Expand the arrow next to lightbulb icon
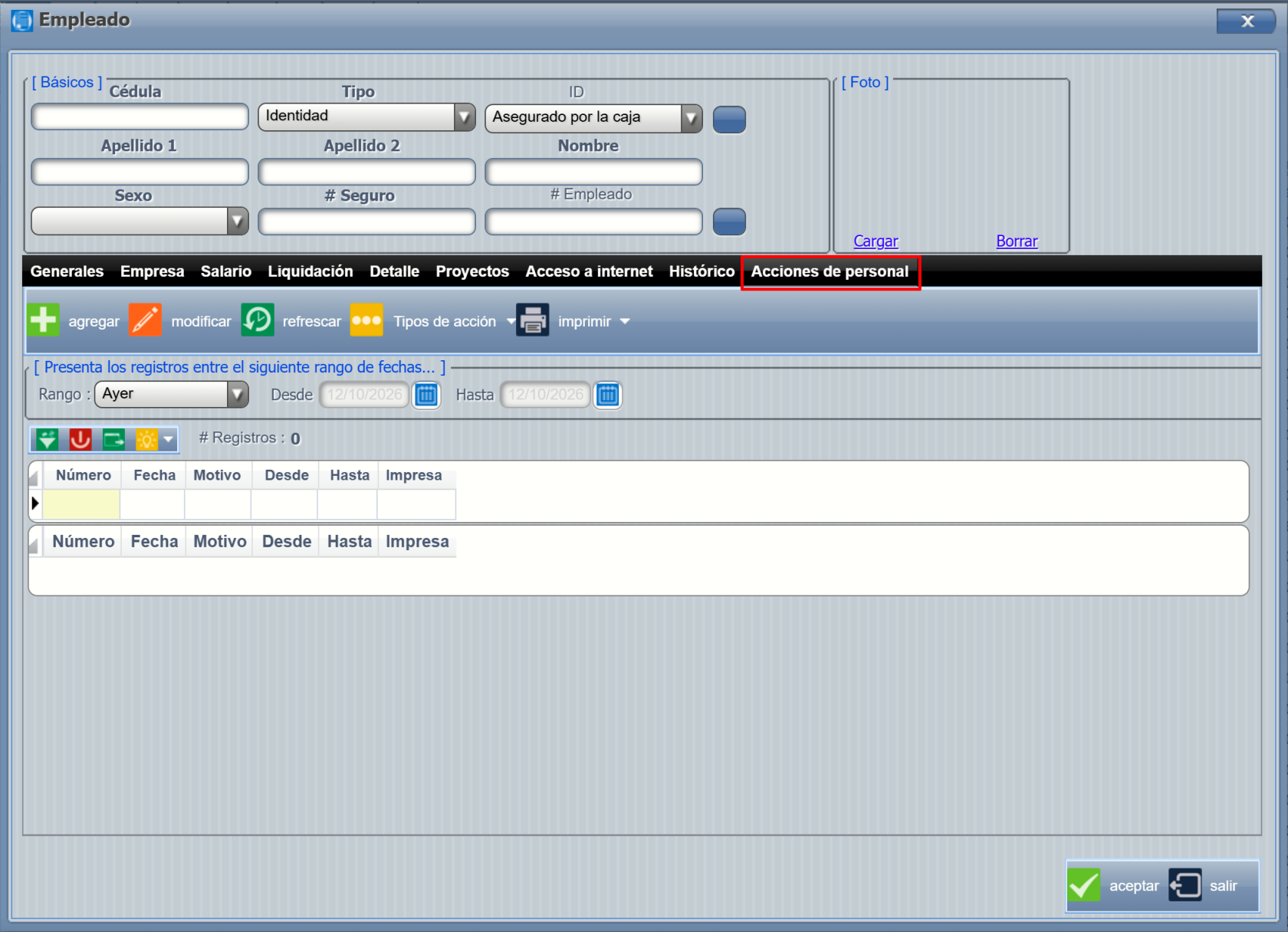 coord(169,440)
